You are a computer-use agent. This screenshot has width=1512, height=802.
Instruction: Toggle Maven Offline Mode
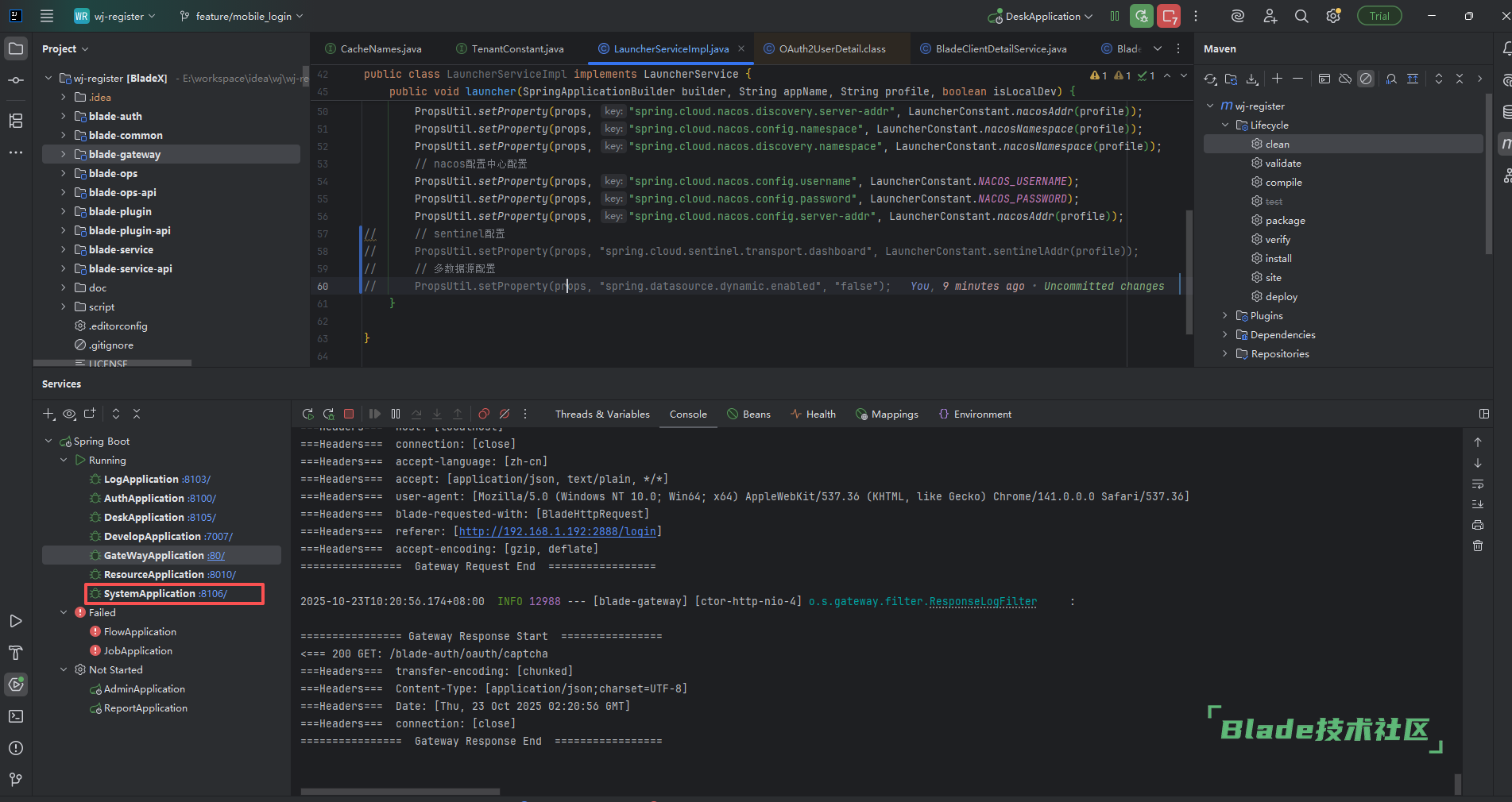click(x=1345, y=79)
